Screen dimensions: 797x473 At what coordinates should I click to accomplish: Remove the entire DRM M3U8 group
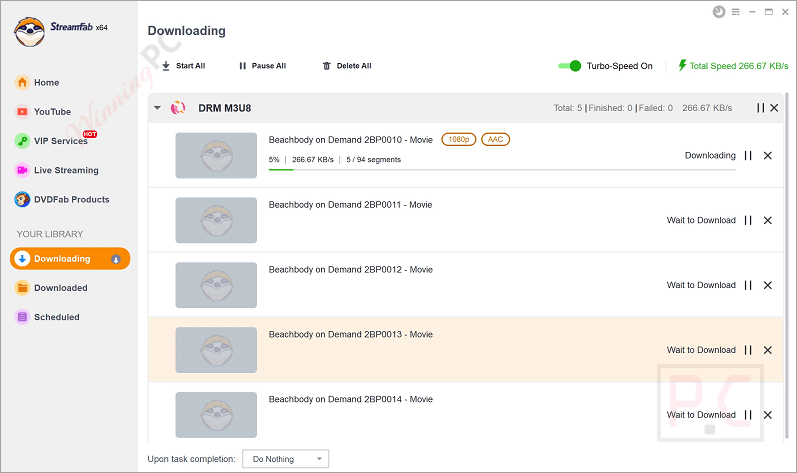coord(774,108)
